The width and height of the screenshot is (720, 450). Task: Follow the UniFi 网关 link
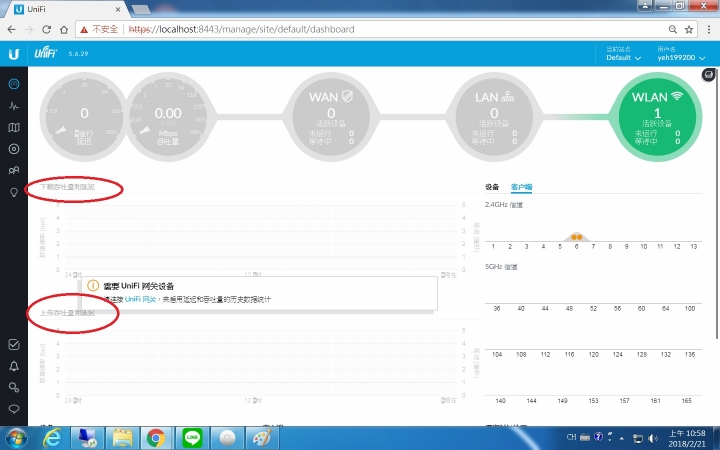pos(141,299)
